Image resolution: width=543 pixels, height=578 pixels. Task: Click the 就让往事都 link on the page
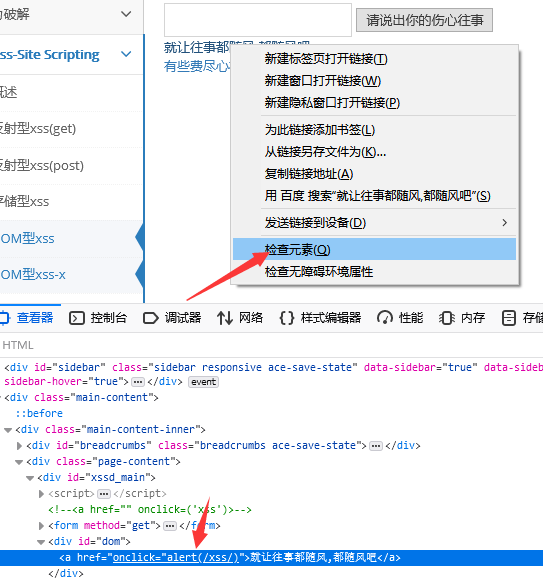[x=197, y=48]
